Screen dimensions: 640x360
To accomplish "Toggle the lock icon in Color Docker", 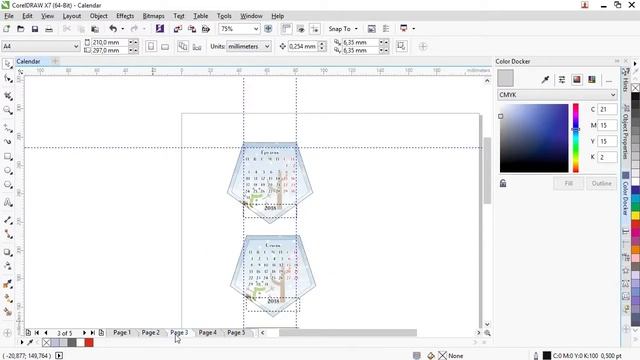I will (x=503, y=183).
